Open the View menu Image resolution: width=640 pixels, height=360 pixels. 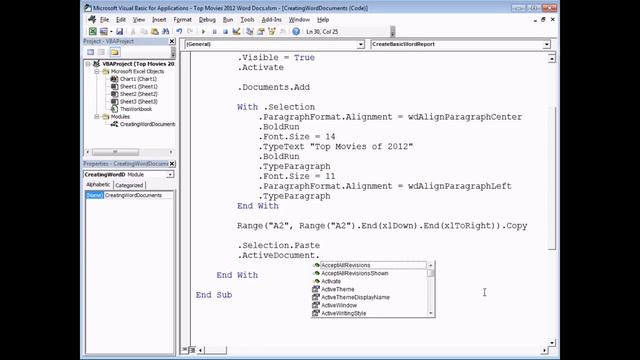coord(139,20)
